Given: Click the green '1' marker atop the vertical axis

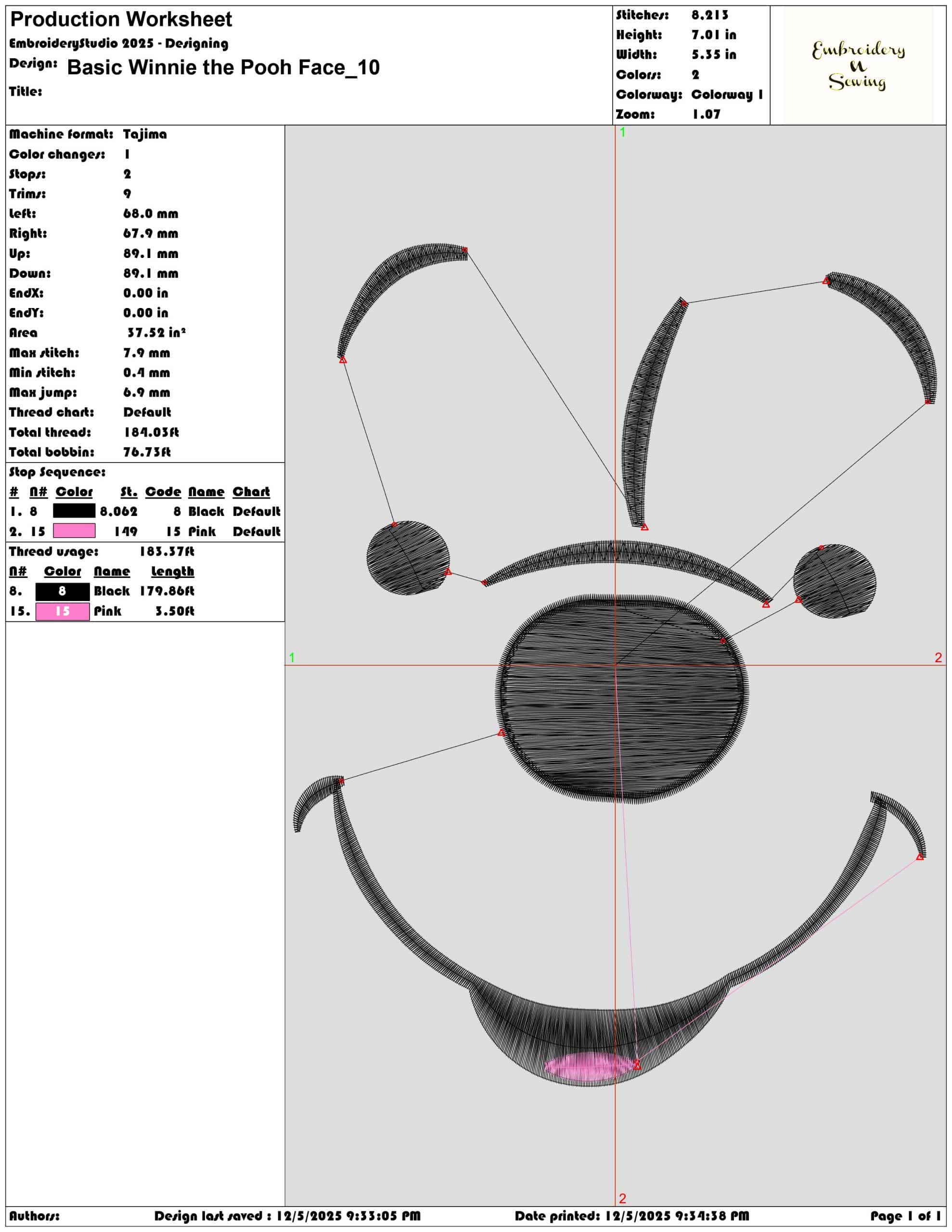Looking at the screenshot, I should (x=622, y=132).
